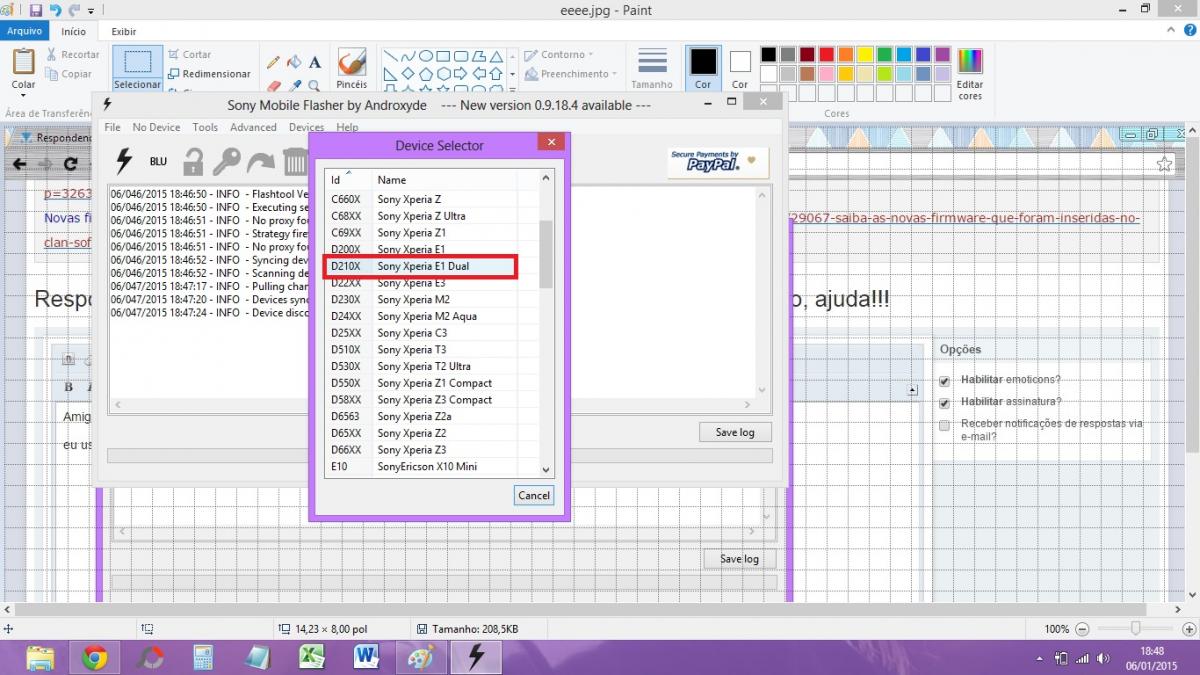Screen dimensions: 1200x675
Task: Click the Selecionar selection tool
Action: 138,68
